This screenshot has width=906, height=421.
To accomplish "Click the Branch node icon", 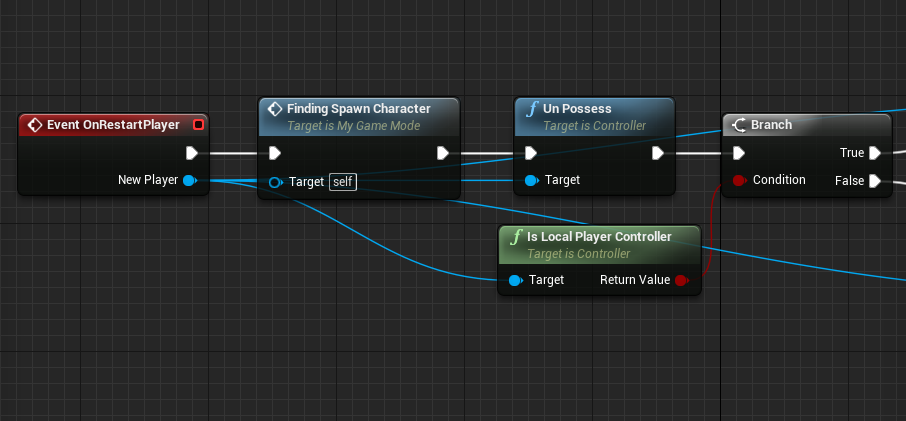I will [740, 125].
